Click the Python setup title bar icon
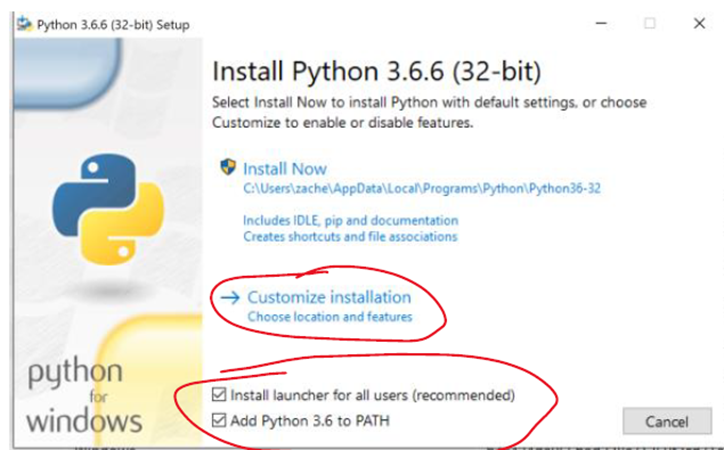 pos(24,24)
